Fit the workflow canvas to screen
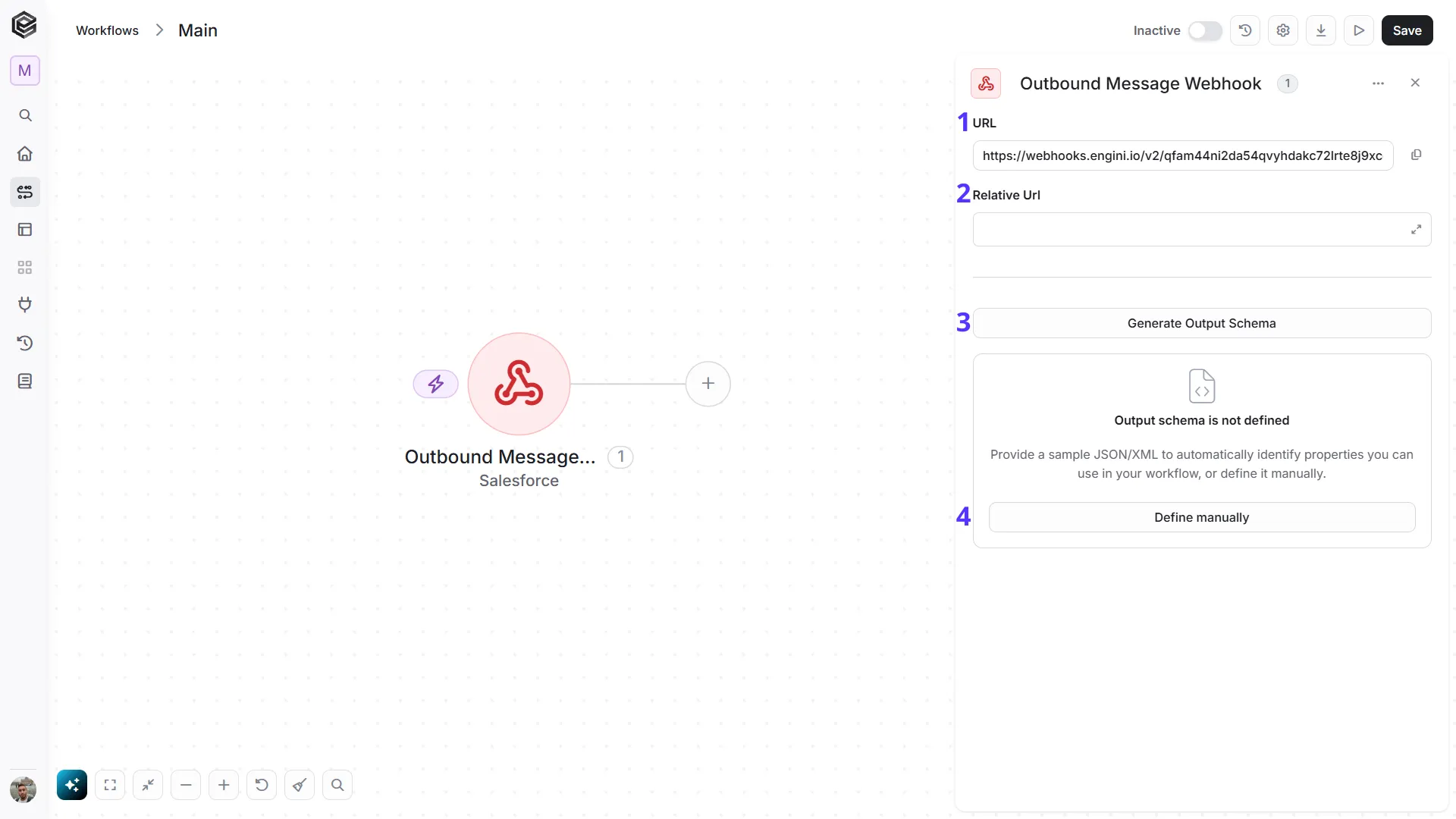The width and height of the screenshot is (1456, 819). [110, 785]
